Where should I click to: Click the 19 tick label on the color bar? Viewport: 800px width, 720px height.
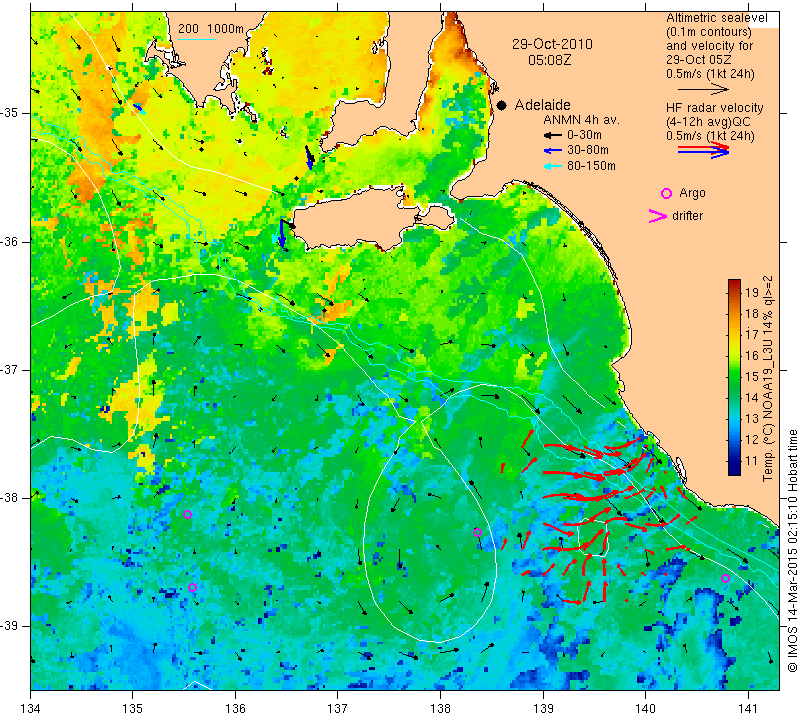(752, 292)
